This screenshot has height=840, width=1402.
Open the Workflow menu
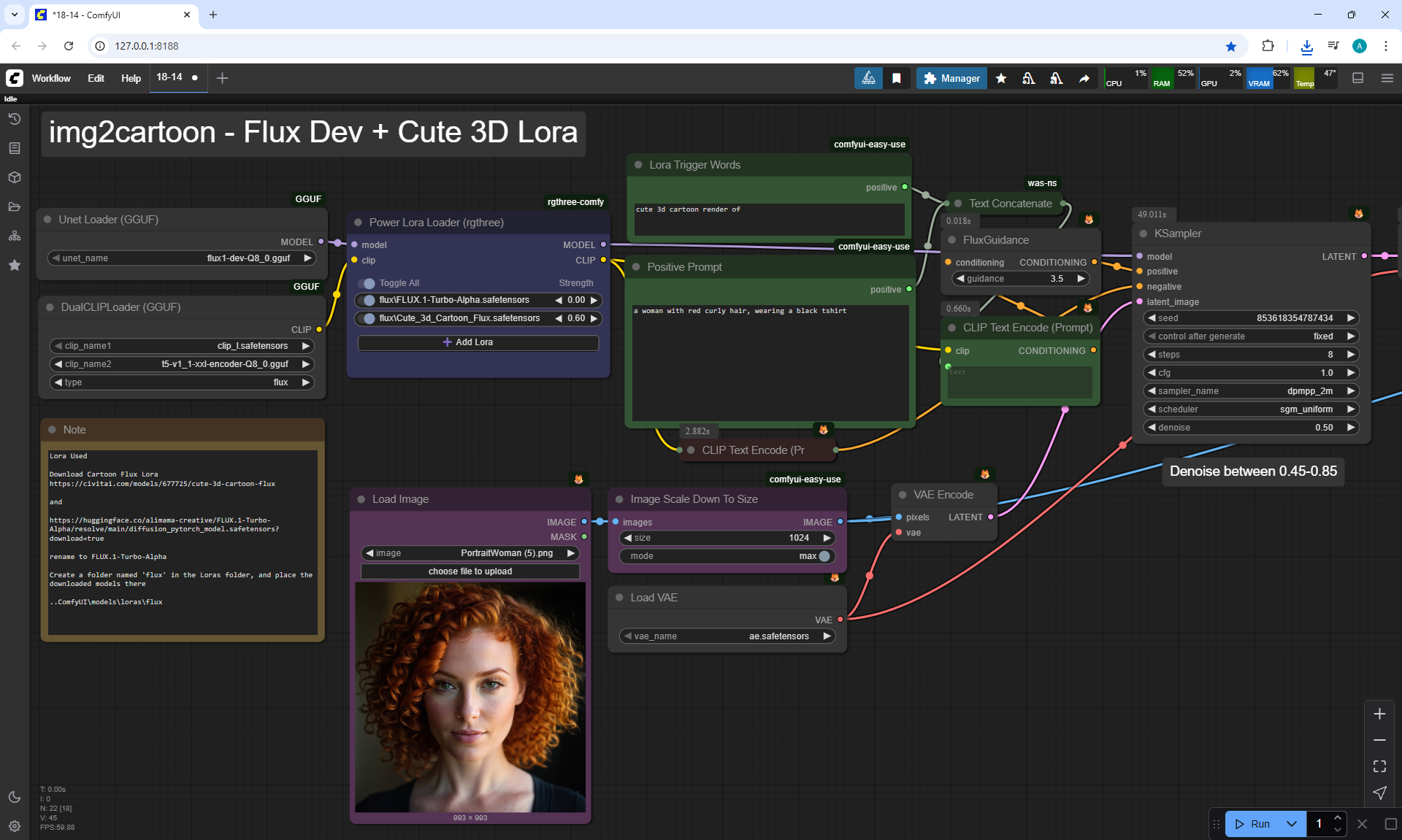pos(51,78)
